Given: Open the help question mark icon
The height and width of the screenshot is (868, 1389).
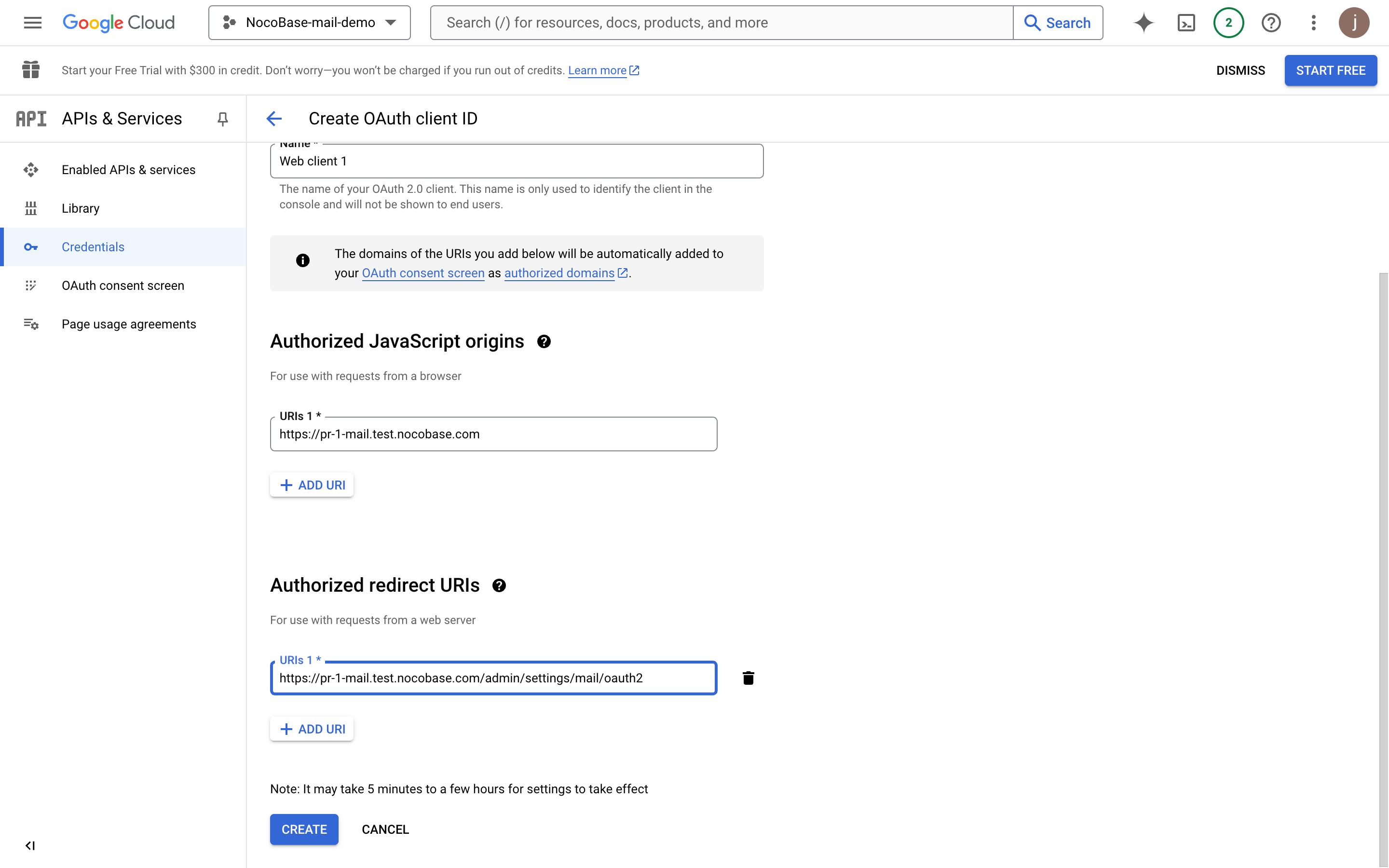Looking at the screenshot, I should click(1271, 23).
